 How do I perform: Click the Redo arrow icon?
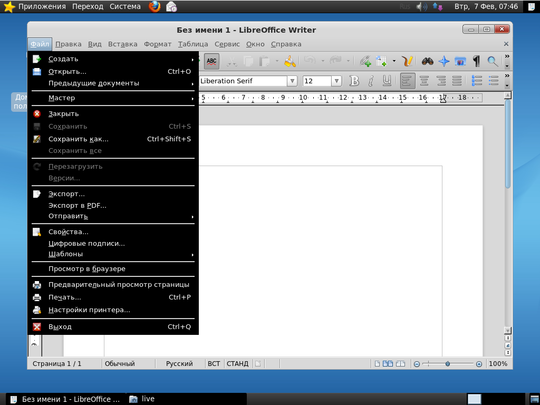(x=335, y=61)
